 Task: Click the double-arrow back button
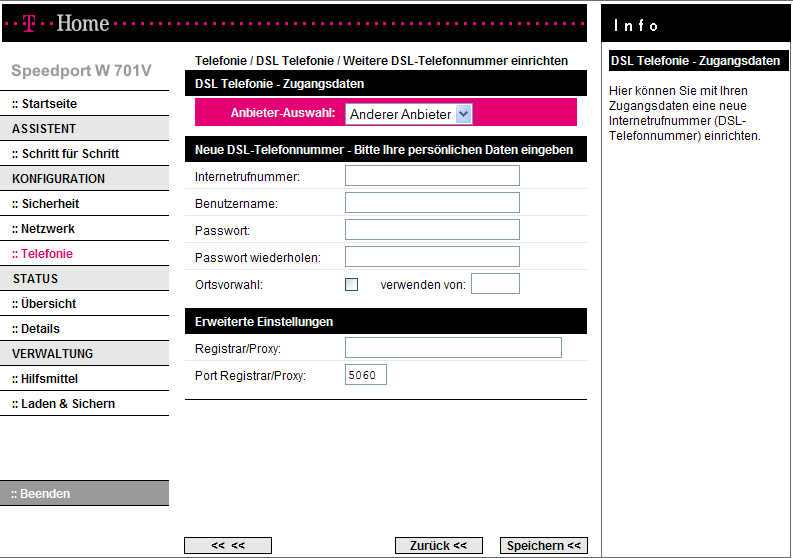coord(228,545)
